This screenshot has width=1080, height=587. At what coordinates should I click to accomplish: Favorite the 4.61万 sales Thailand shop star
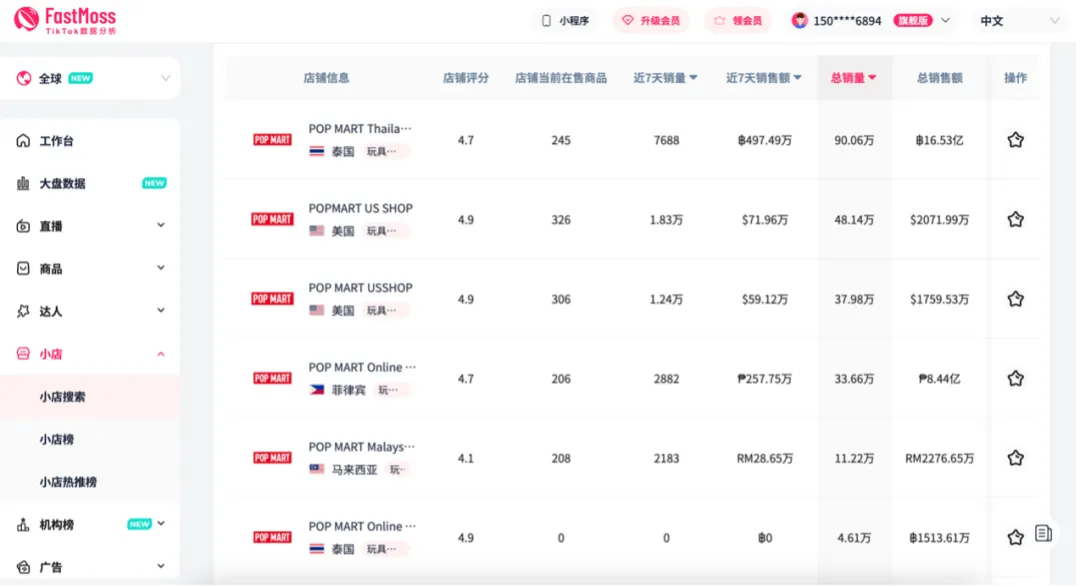(x=1016, y=538)
